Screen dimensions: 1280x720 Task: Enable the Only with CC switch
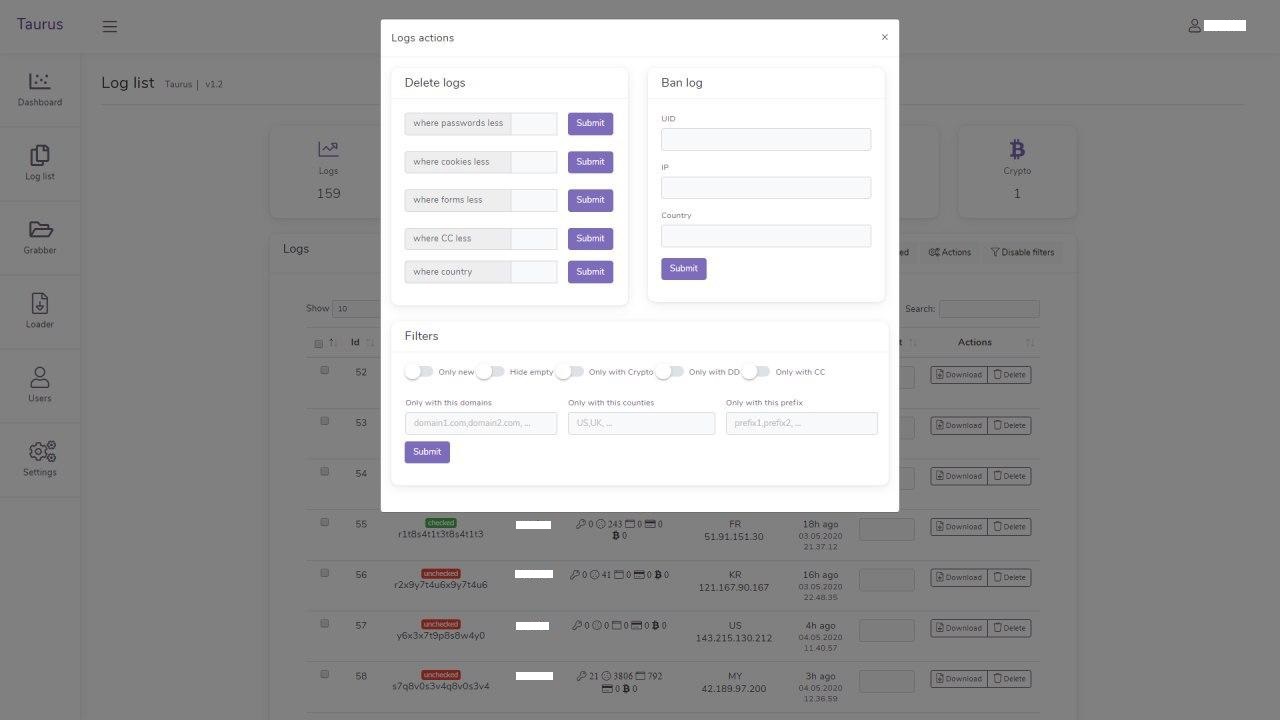756,372
